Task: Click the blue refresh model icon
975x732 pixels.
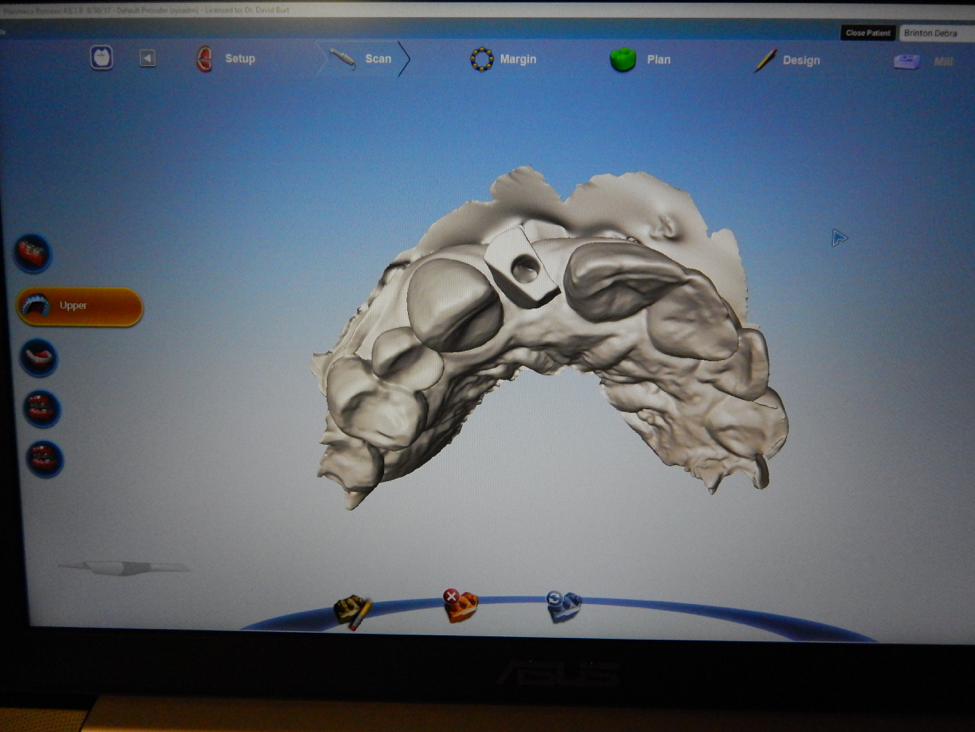Action: pos(563,605)
